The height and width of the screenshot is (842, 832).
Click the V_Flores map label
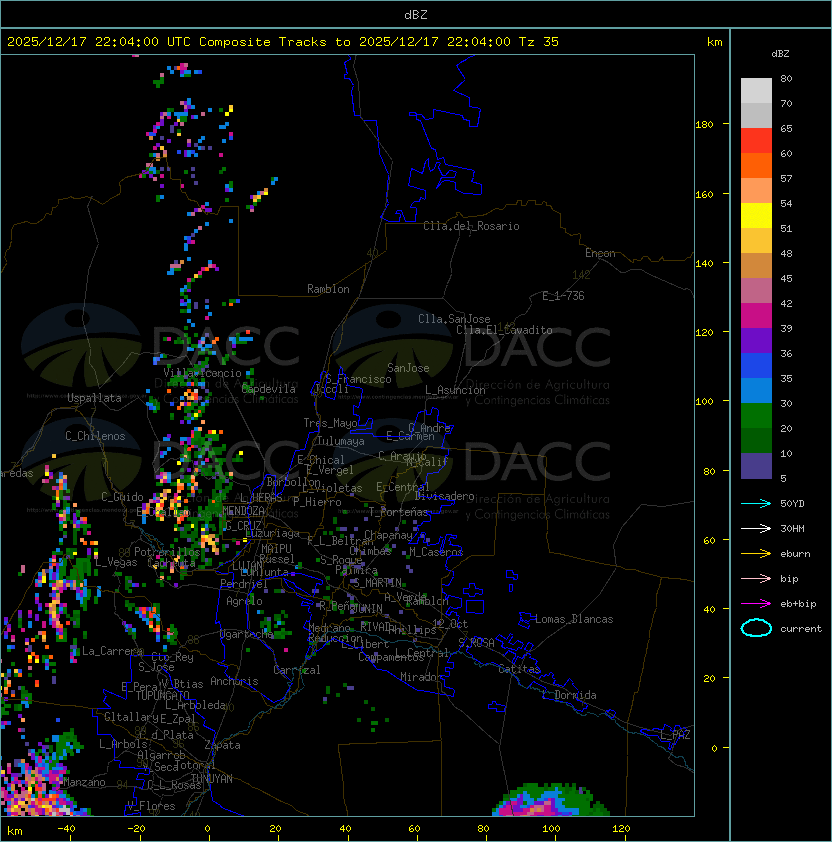(151, 806)
